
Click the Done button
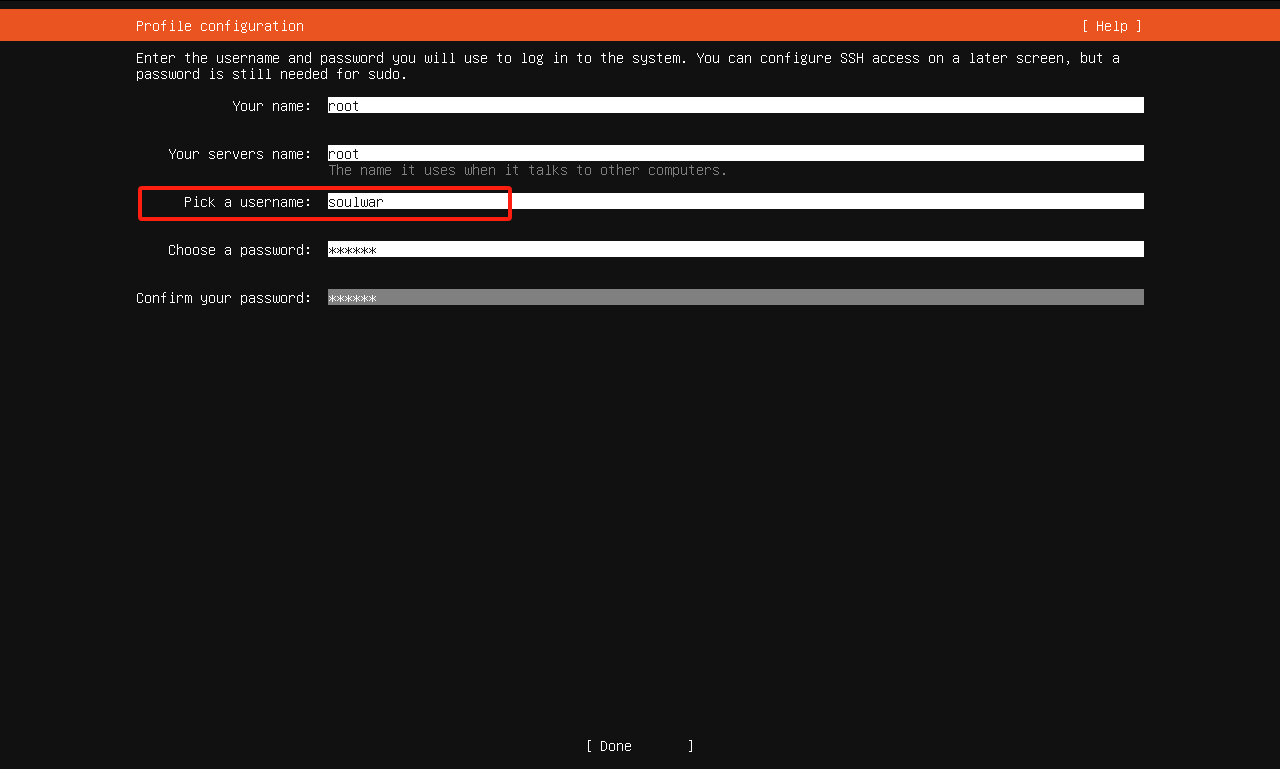coord(640,746)
